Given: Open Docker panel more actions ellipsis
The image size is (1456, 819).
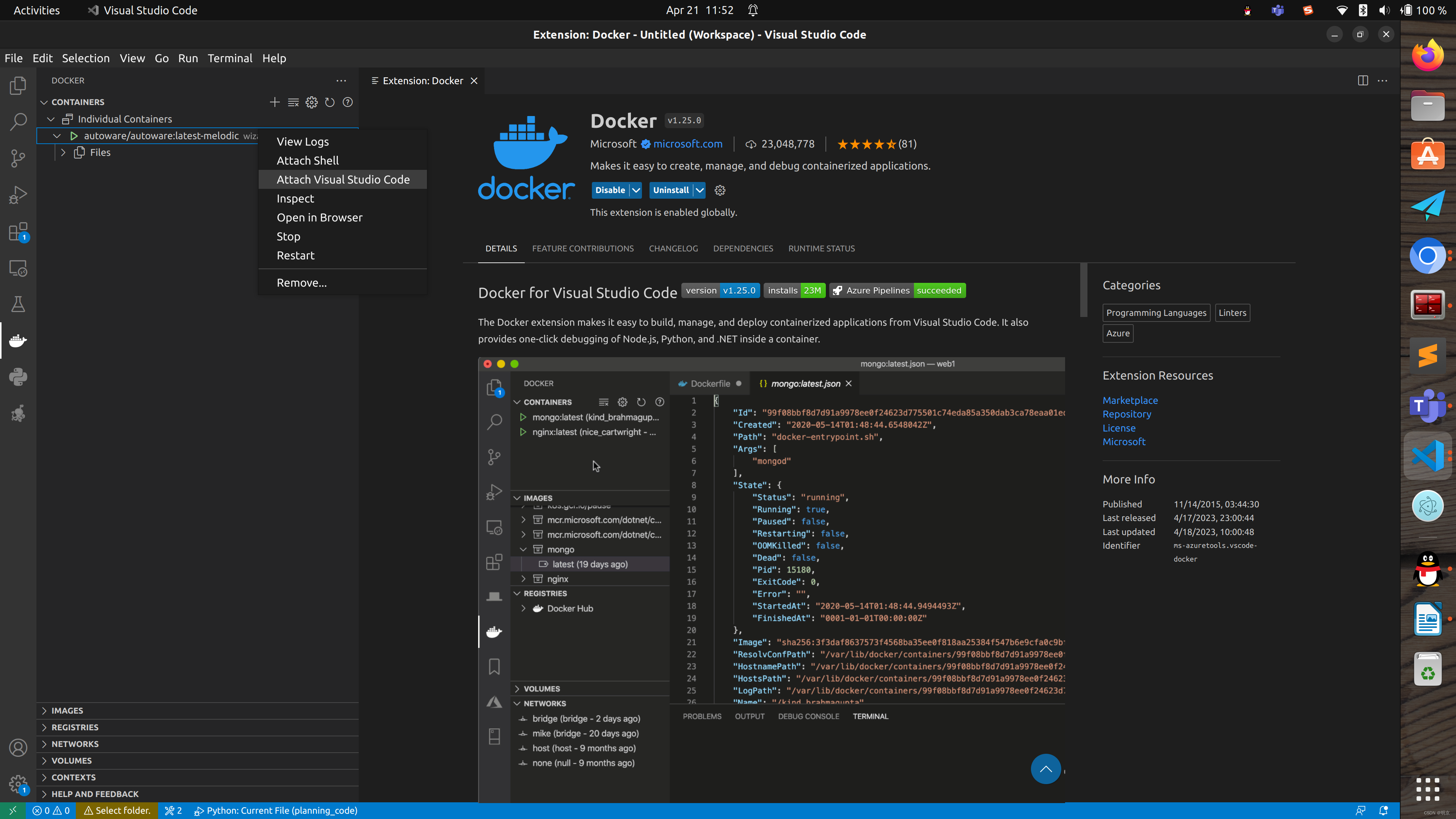Looking at the screenshot, I should click(341, 81).
